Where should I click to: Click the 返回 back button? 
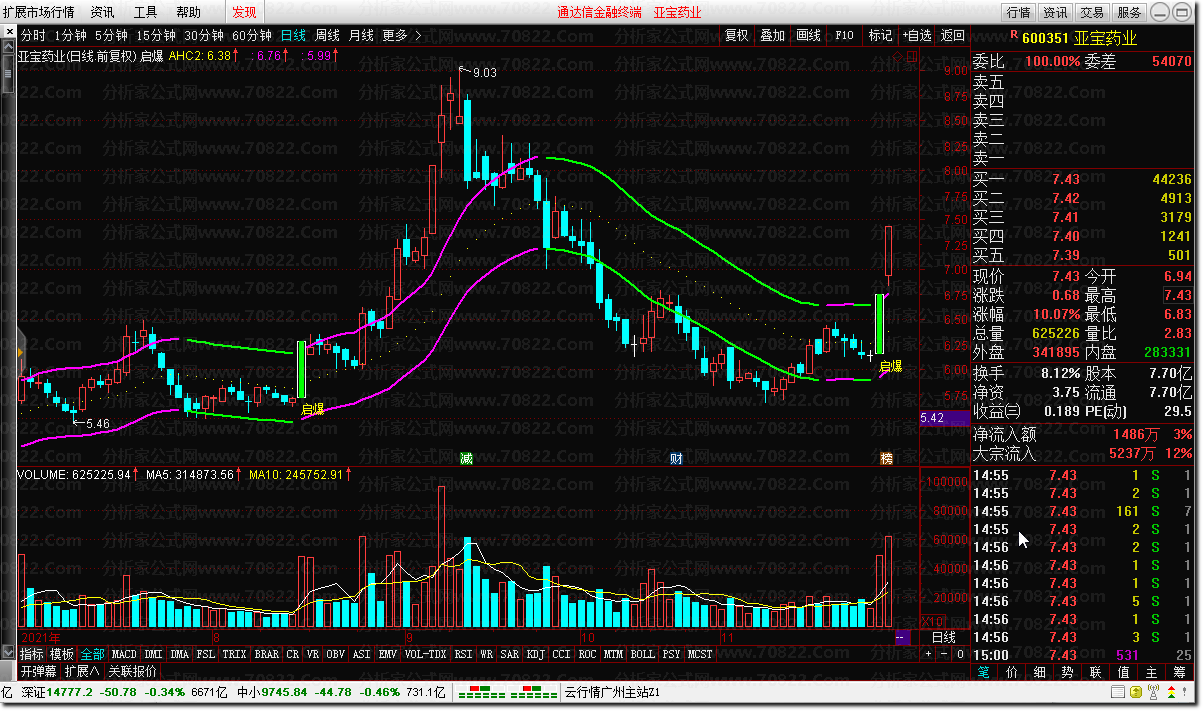(x=953, y=36)
